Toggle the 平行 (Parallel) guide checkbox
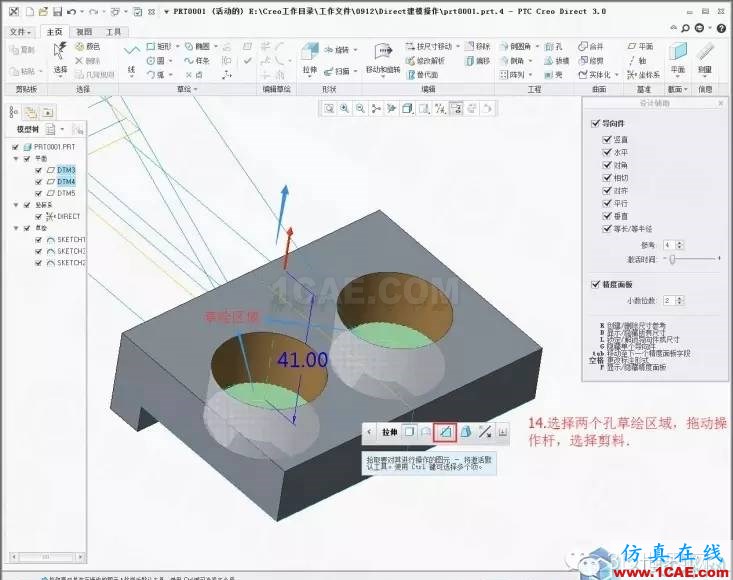The width and height of the screenshot is (733, 580). (x=607, y=203)
